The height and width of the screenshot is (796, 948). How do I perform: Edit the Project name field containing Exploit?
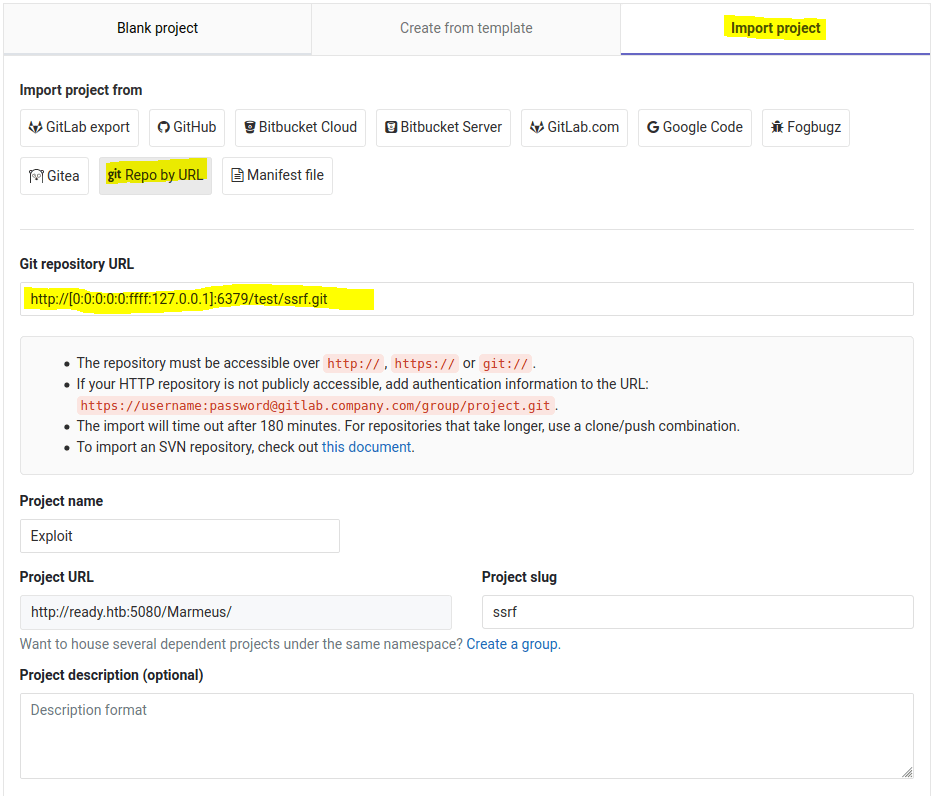tap(180, 536)
